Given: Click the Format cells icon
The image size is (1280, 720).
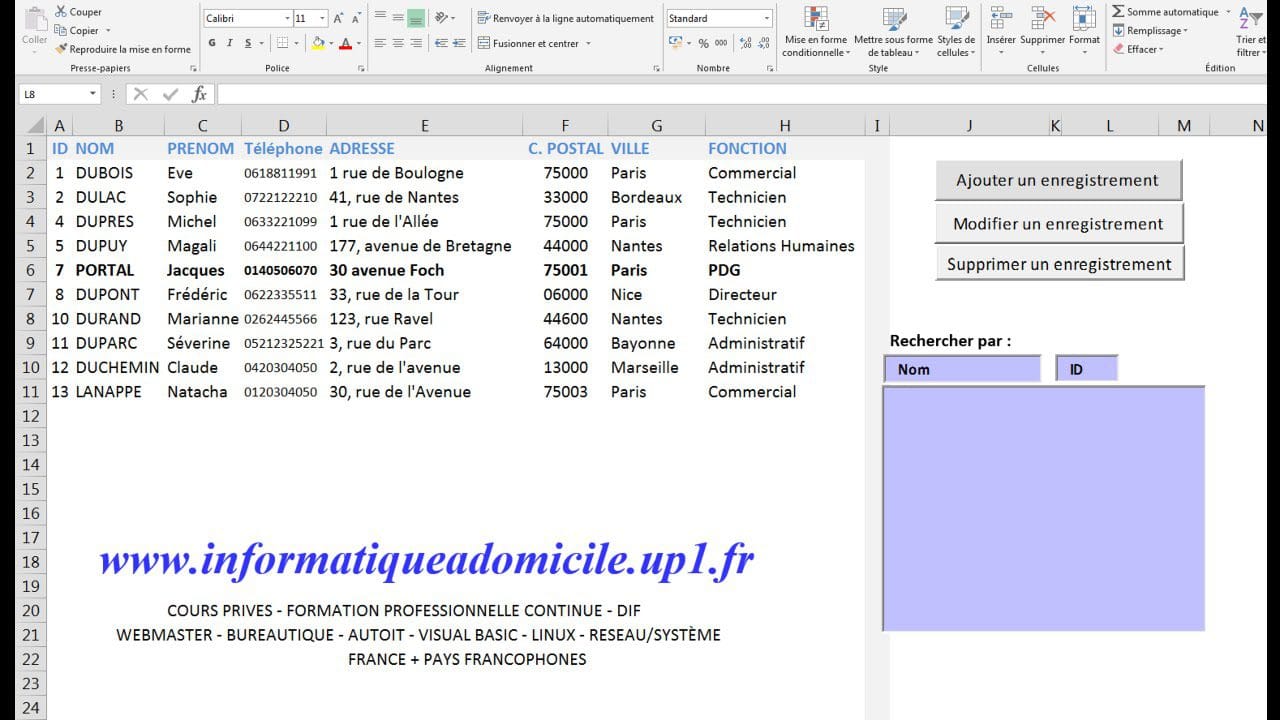Looking at the screenshot, I should point(1084,20).
